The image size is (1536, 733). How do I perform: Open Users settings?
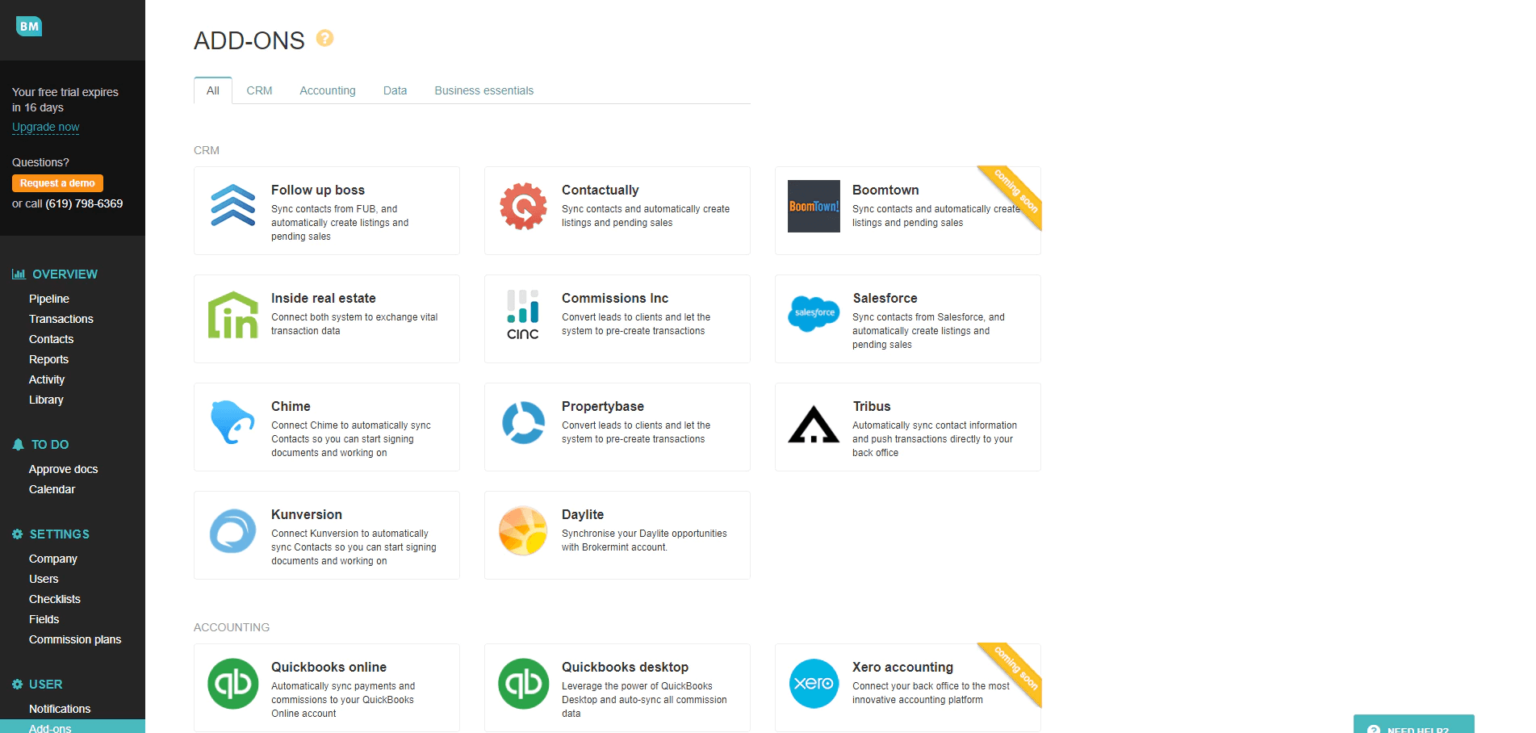(x=44, y=579)
